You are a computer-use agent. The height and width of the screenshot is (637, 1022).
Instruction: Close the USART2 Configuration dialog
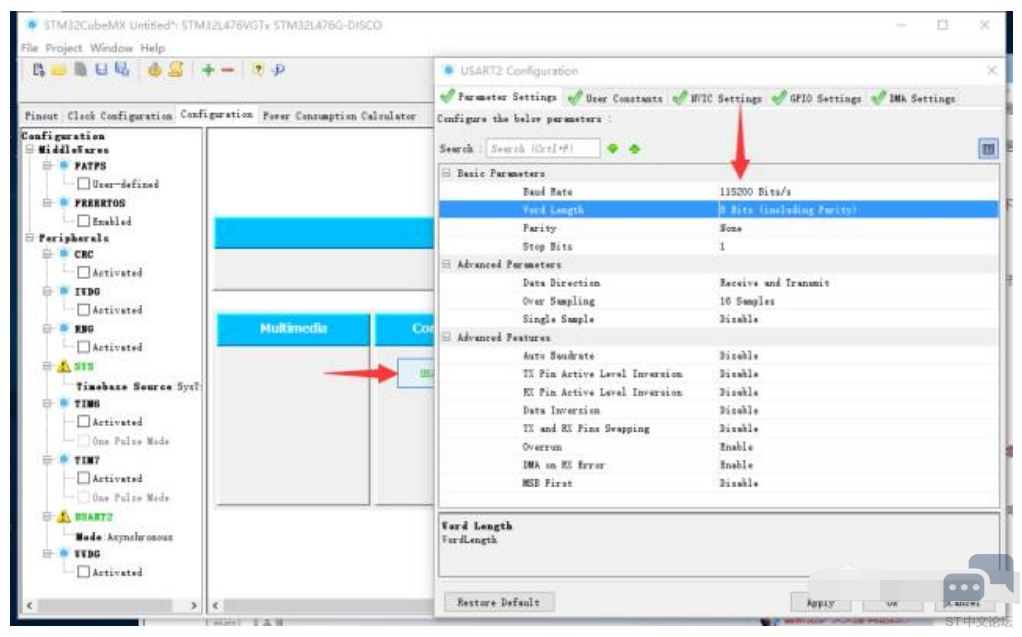pyautogui.click(x=991, y=70)
